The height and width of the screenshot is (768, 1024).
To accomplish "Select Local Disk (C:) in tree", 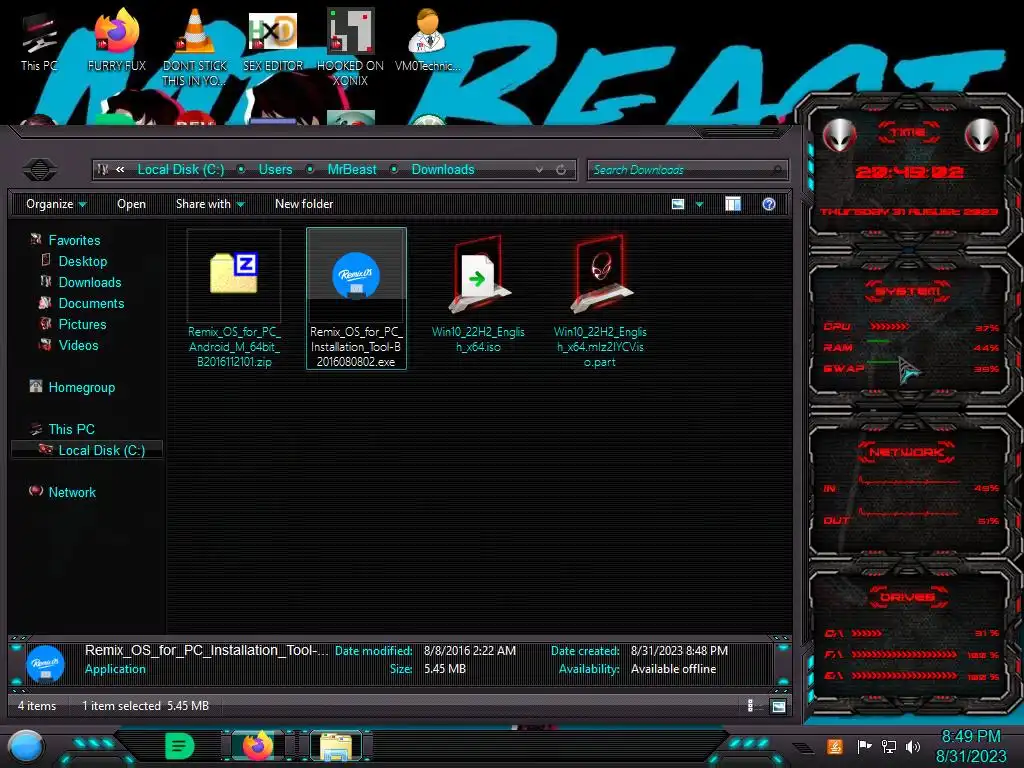I will point(101,450).
